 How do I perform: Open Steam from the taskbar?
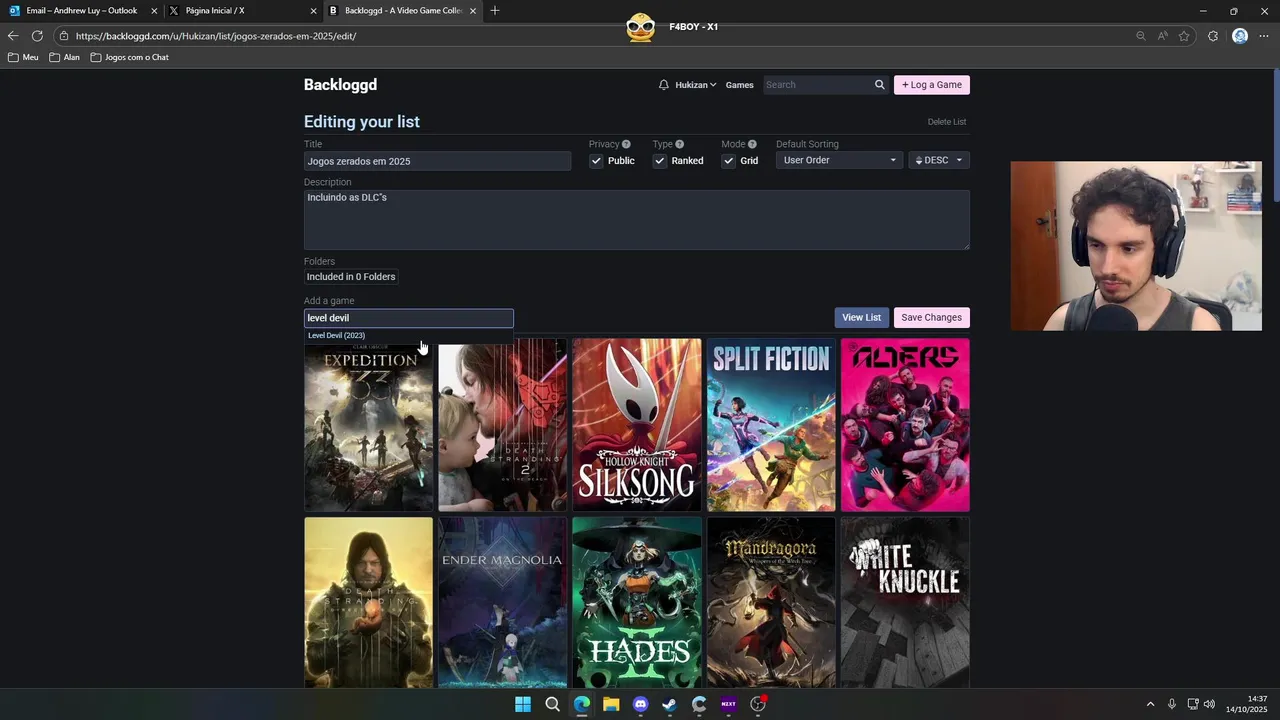670,704
